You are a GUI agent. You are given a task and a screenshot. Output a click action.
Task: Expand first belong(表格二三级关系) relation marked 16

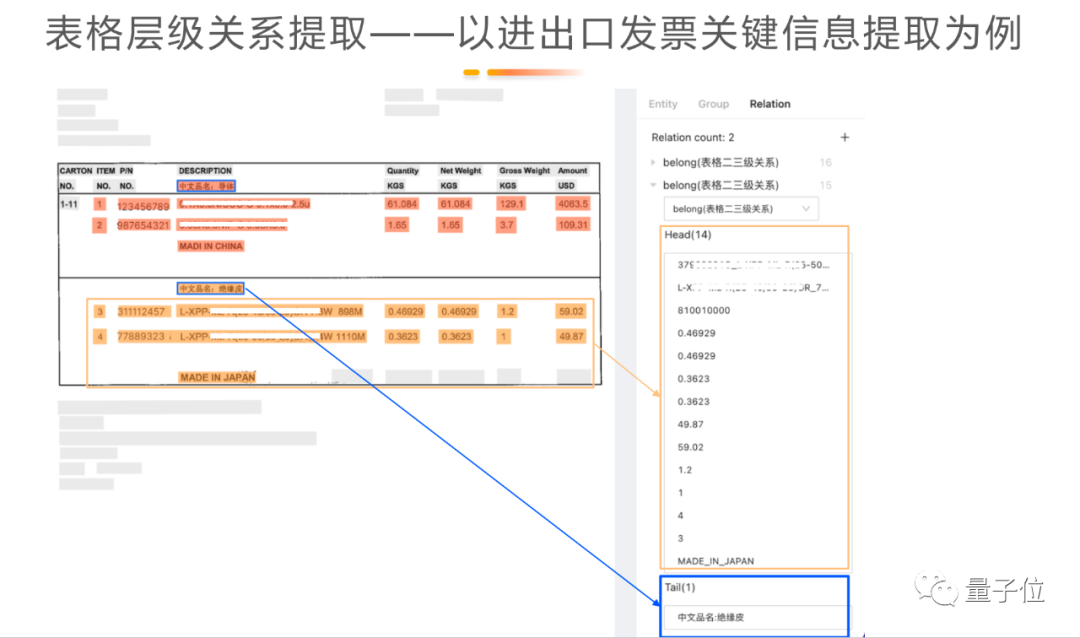(653, 163)
